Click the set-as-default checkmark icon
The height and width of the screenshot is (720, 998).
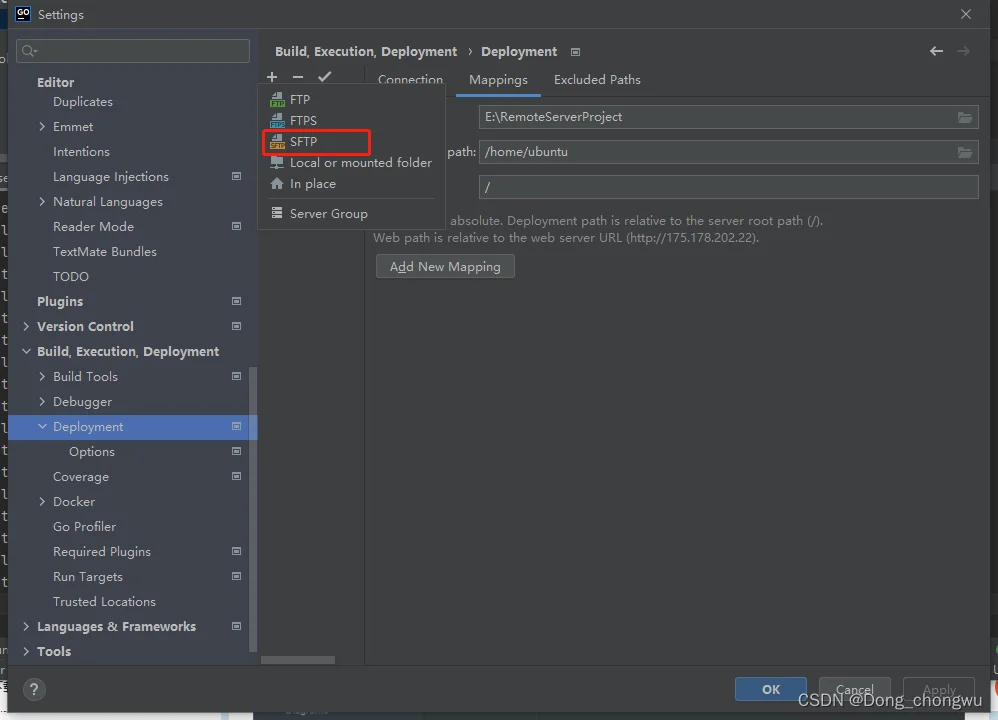coord(324,77)
